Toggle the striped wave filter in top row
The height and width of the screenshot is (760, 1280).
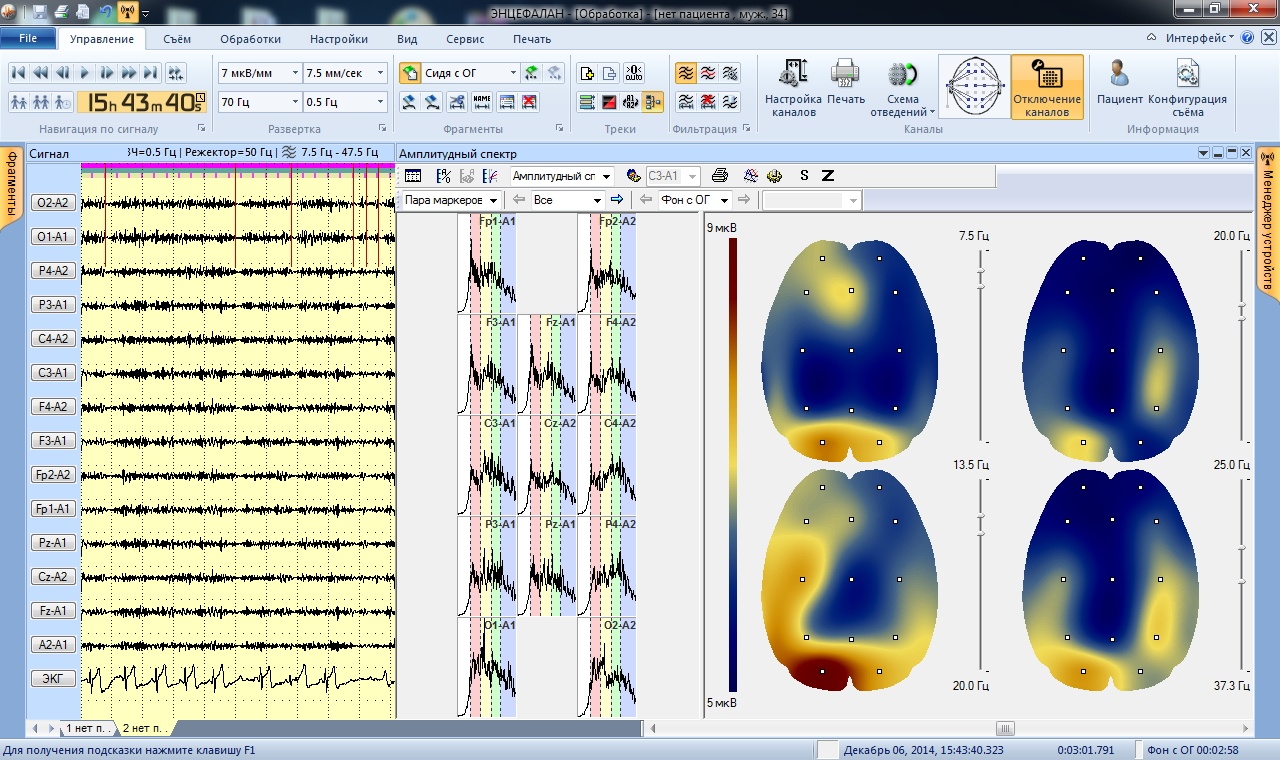pos(731,73)
